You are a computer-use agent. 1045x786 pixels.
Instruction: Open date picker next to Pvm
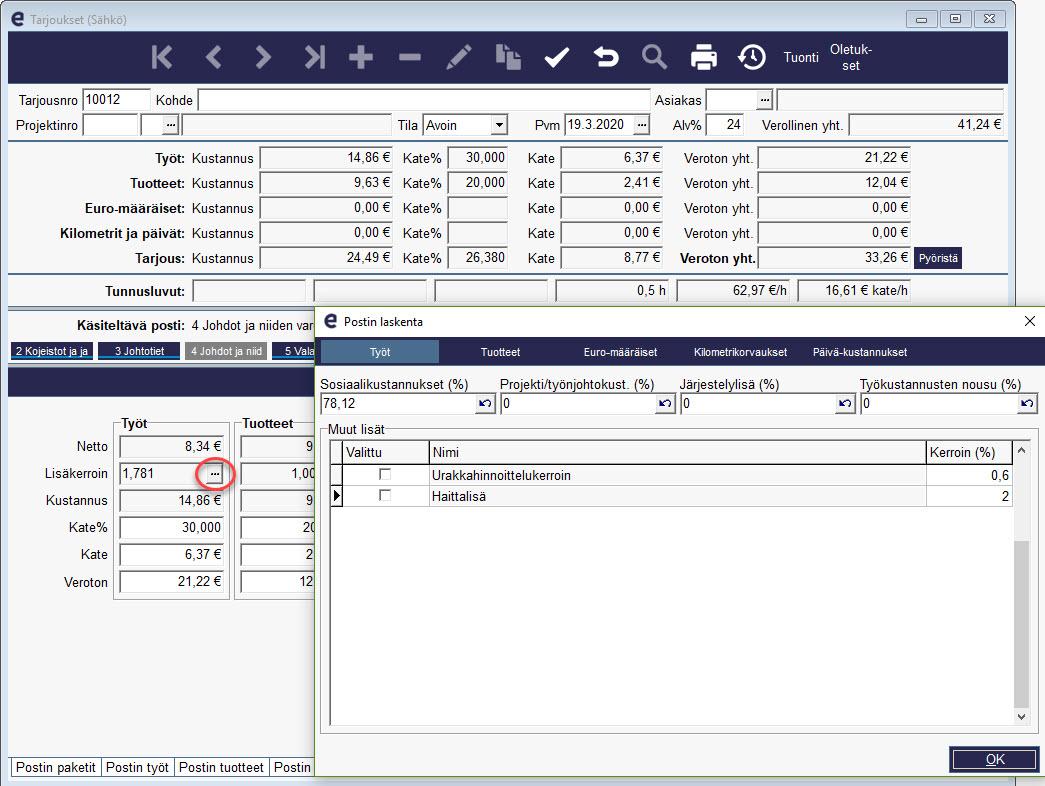(x=641, y=125)
